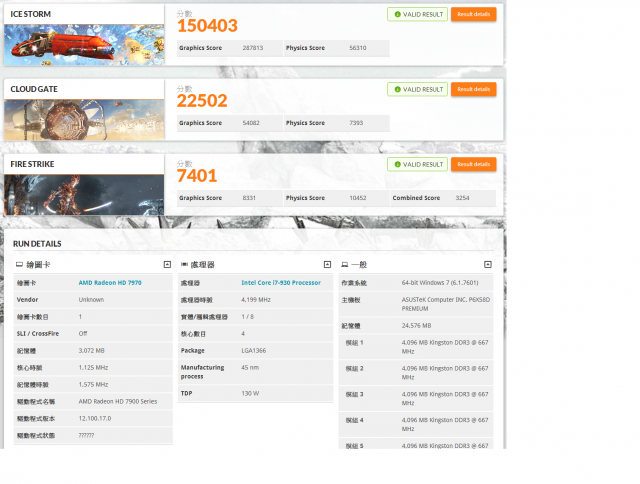Select the module 1 Kingston DDR3 entry
The height and width of the screenshot is (484, 640).
[x=445, y=347]
